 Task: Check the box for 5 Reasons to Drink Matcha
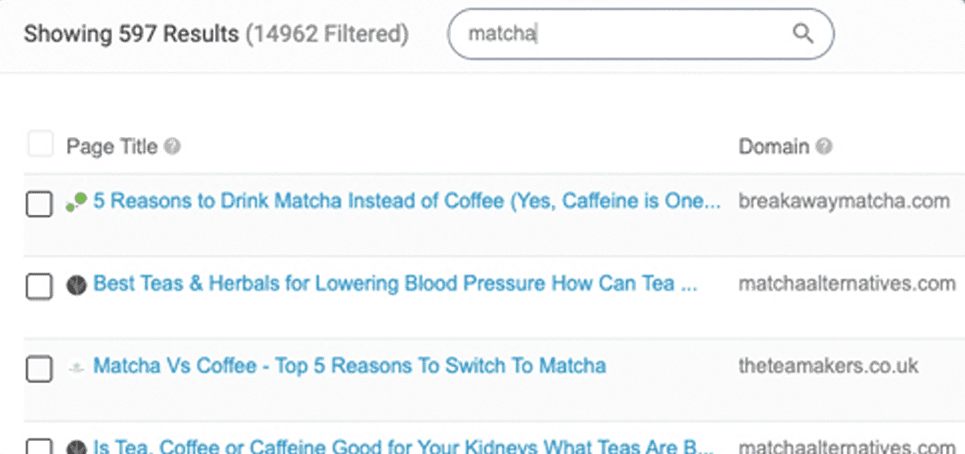click(39, 204)
